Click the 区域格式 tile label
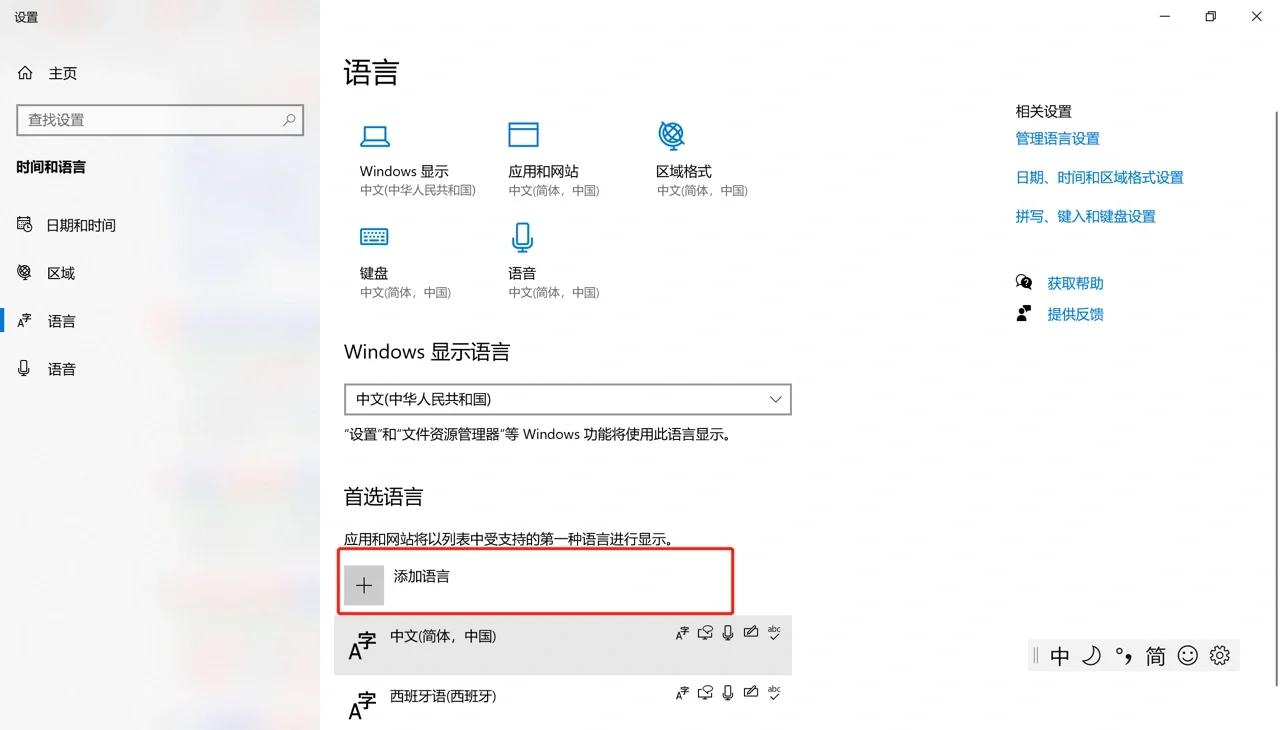Viewport: 1280px width, 730px height. coord(684,171)
